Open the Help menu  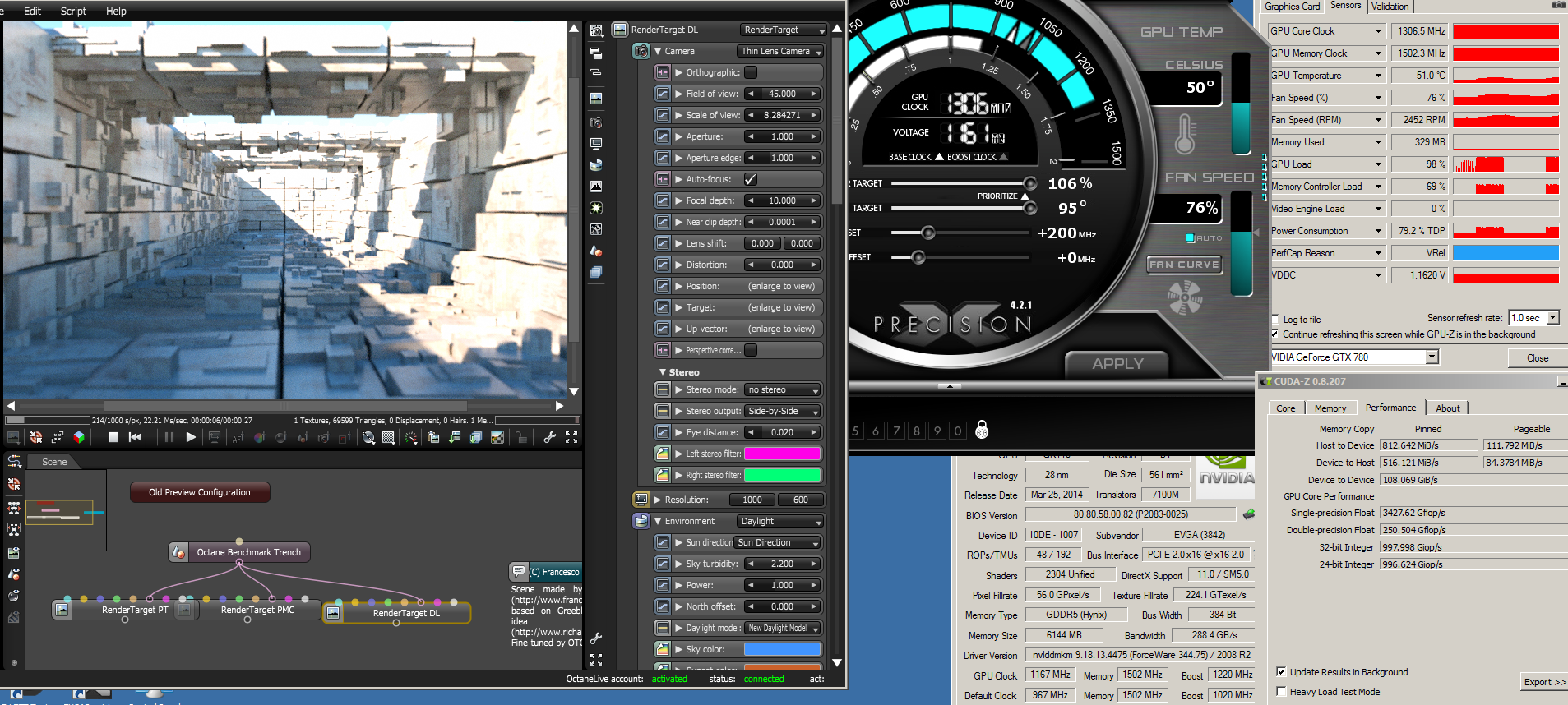click(x=116, y=11)
